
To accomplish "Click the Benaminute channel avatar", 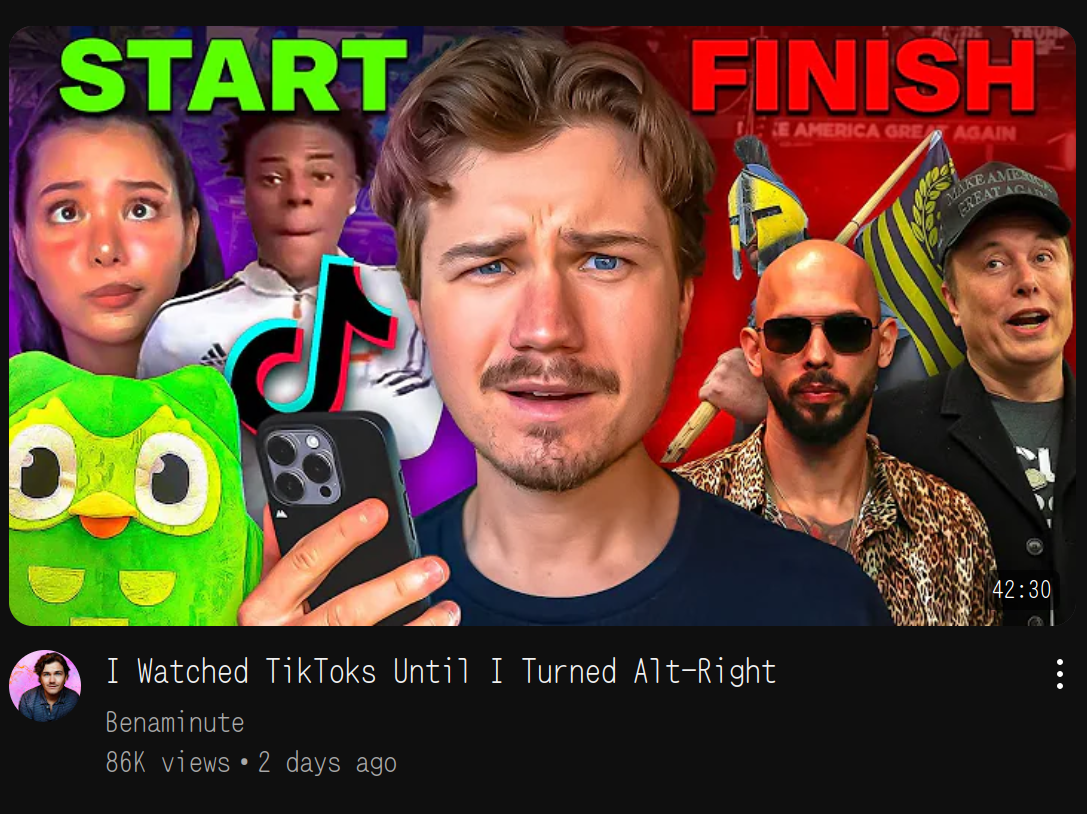I will pyautogui.click(x=45, y=686).
